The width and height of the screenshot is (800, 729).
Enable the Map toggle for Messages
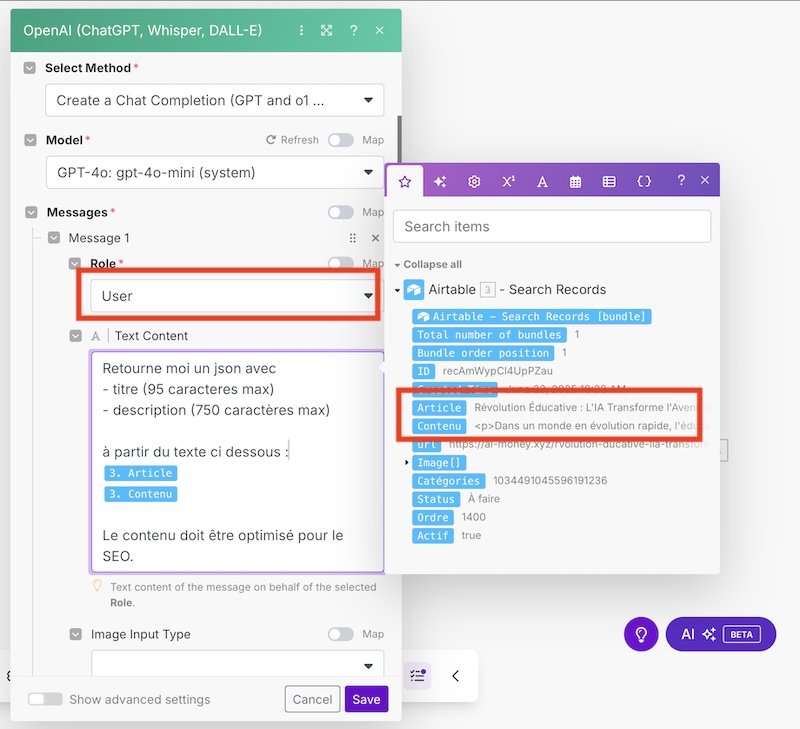(341, 212)
